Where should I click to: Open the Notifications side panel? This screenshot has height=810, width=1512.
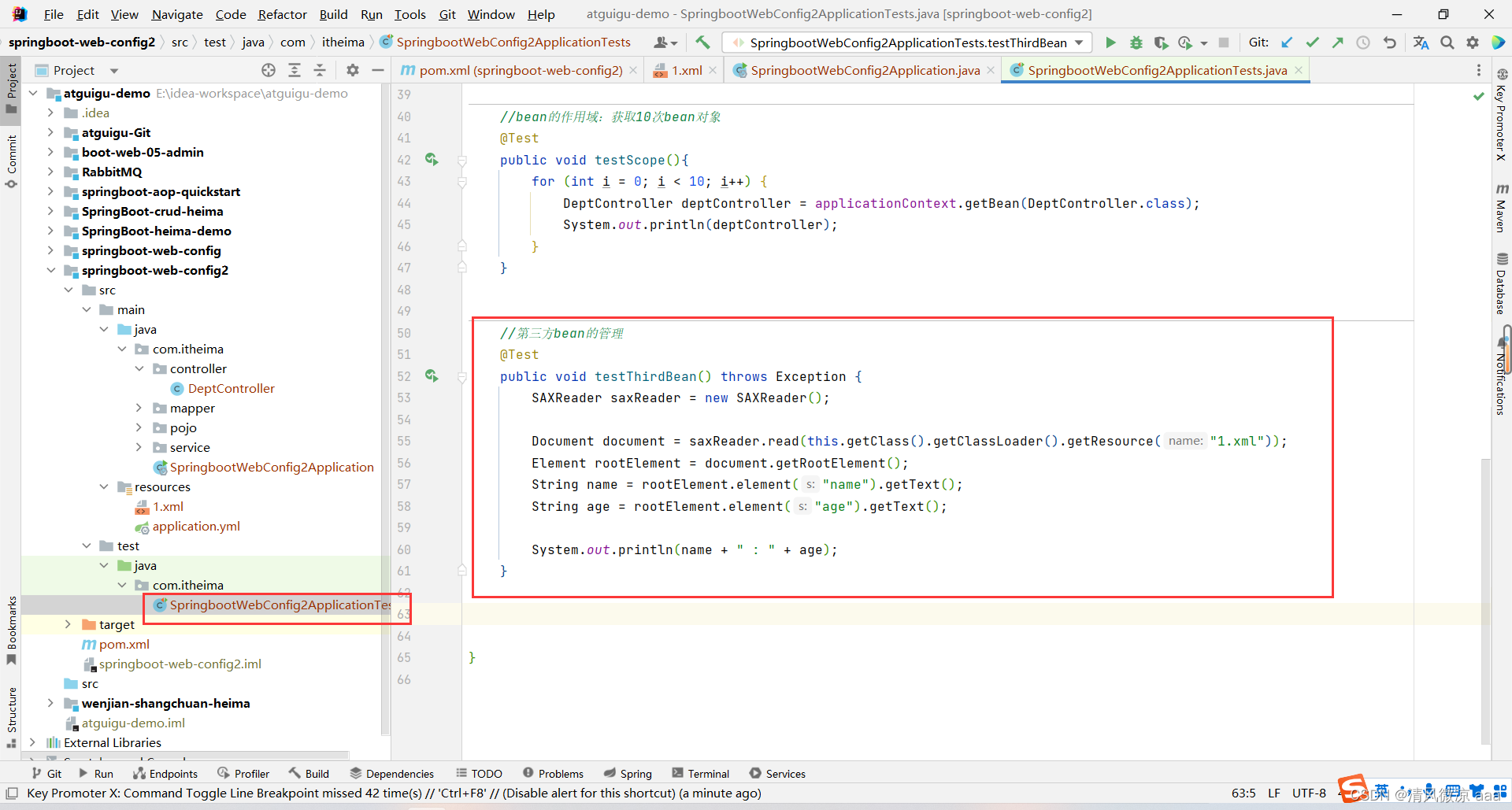(x=1502, y=376)
